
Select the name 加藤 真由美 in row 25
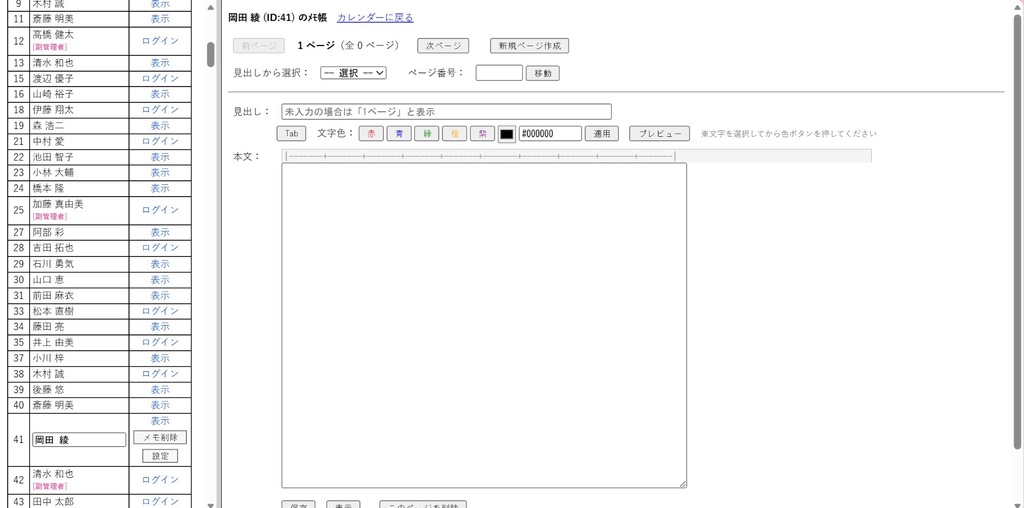58,204
